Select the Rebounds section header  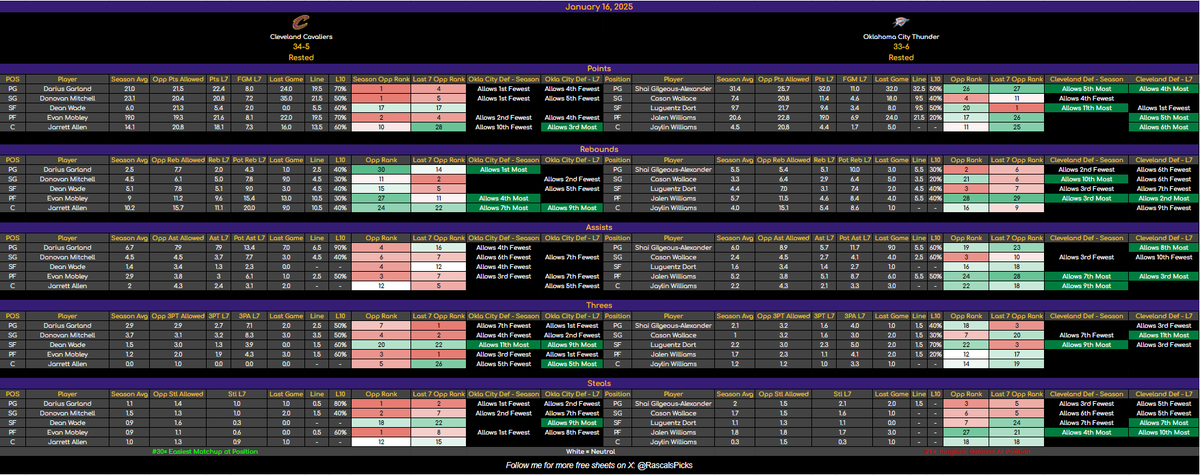click(600, 148)
